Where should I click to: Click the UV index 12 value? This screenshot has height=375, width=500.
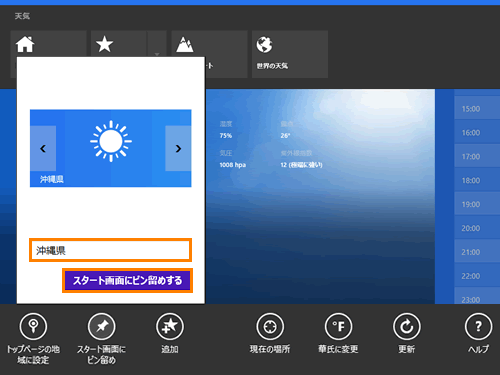pyautogui.click(x=301, y=165)
